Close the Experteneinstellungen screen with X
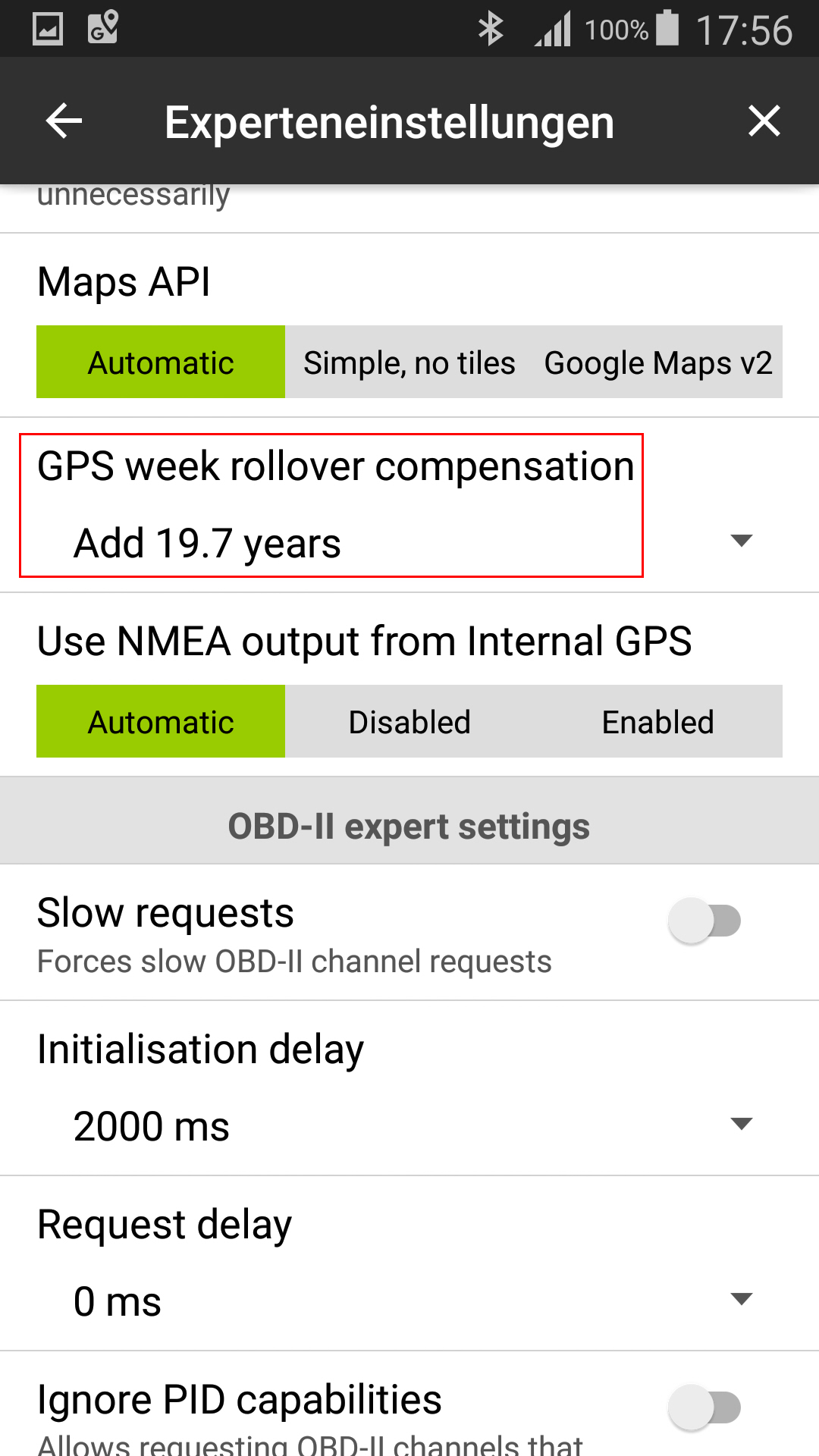The image size is (819, 1456). (764, 121)
